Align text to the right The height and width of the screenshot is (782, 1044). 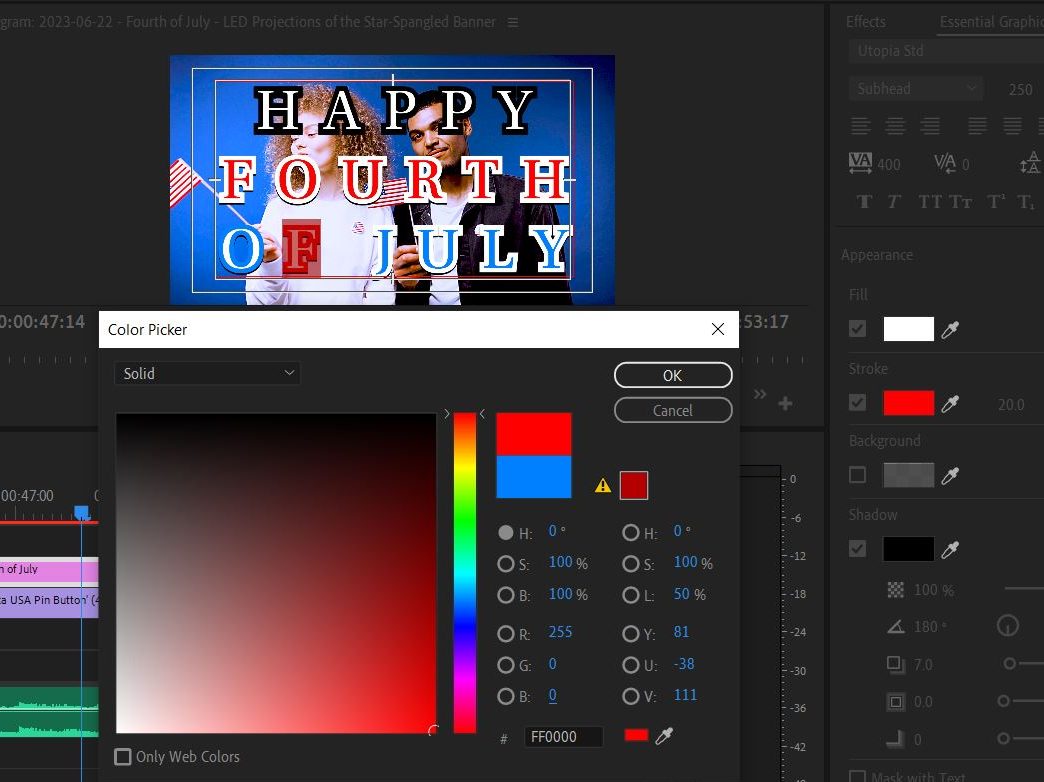point(930,125)
